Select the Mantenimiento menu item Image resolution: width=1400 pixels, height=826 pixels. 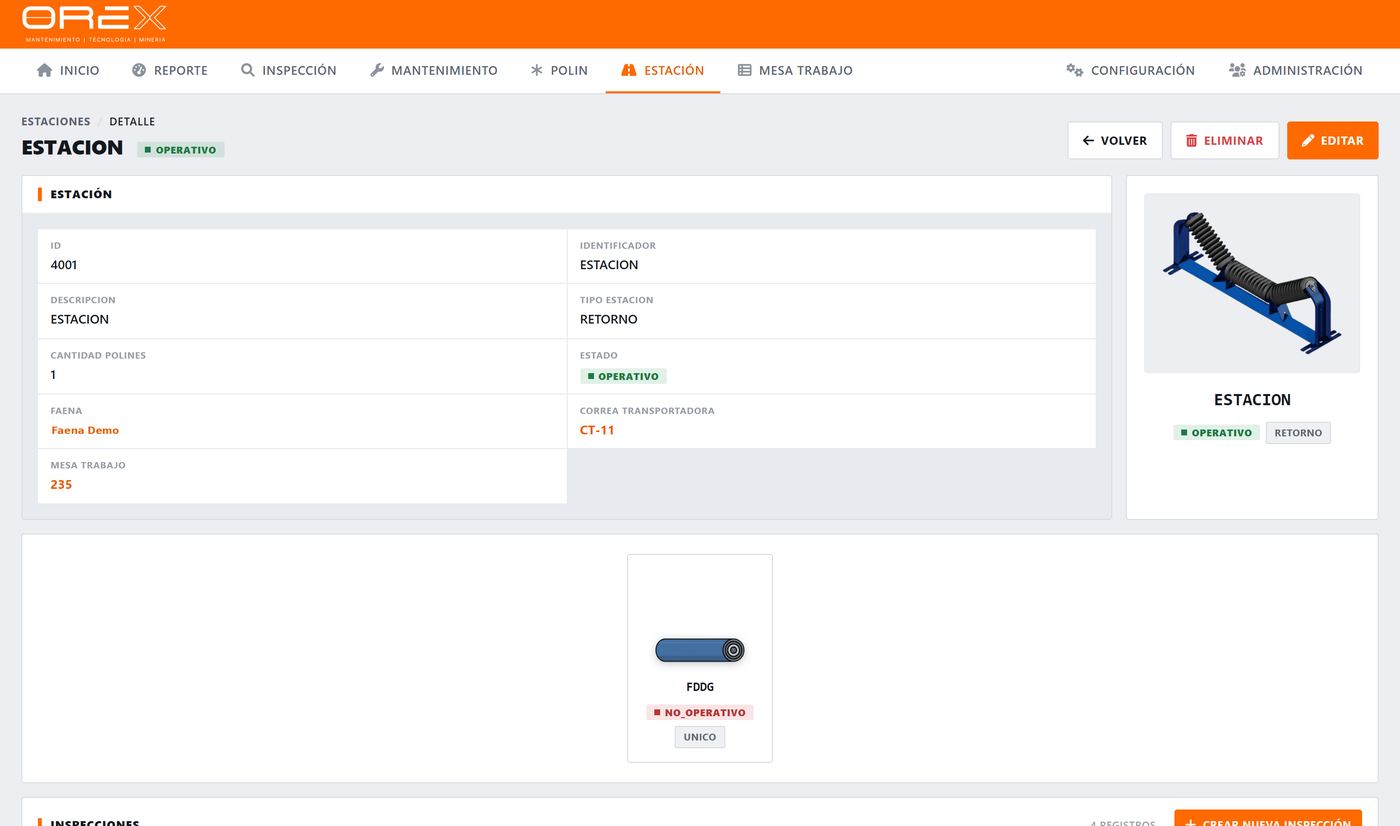[x=434, y=70]
